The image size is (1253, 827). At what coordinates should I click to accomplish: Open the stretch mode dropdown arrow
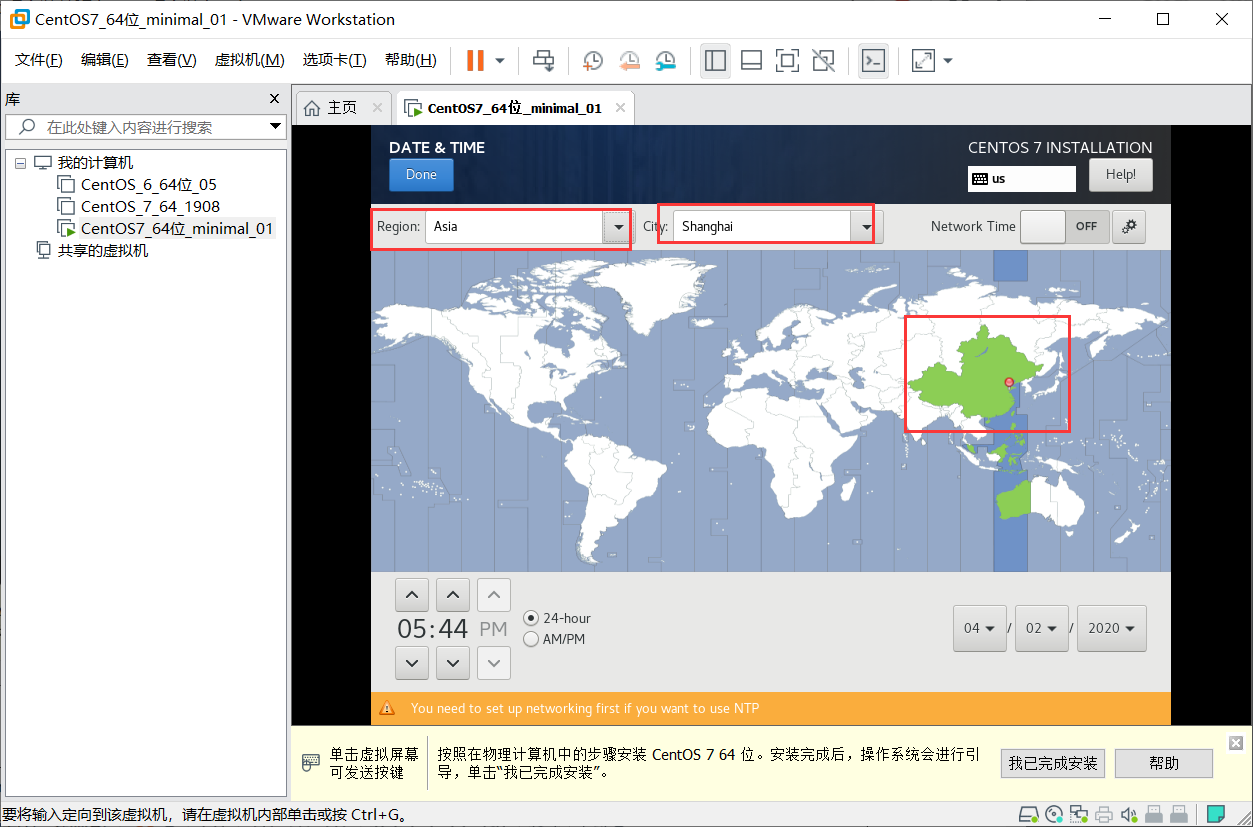click(948, 61)
